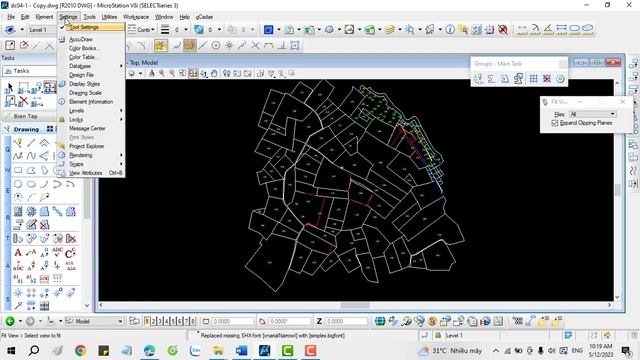Screen dimensions: 640x360
Task: Open the Files dropdown in Fit View
Action: pos(592,114)
